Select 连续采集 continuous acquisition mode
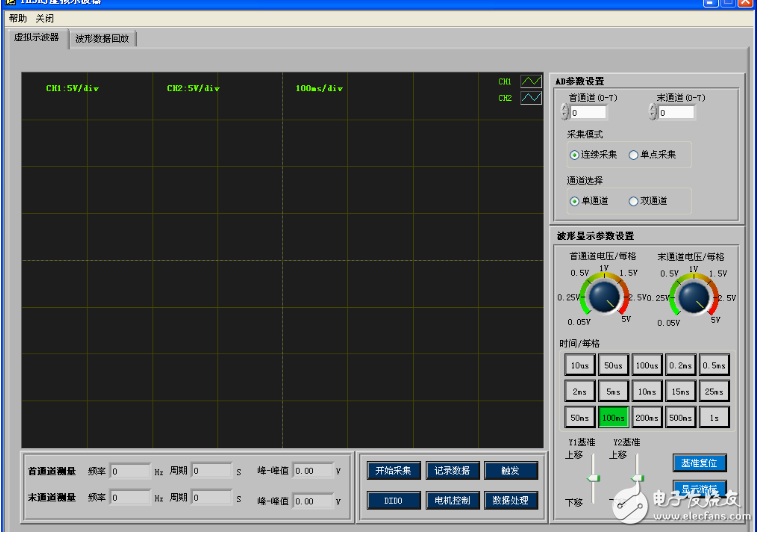The height and width of the screenshot is (533, 760). tap(575, 155)
